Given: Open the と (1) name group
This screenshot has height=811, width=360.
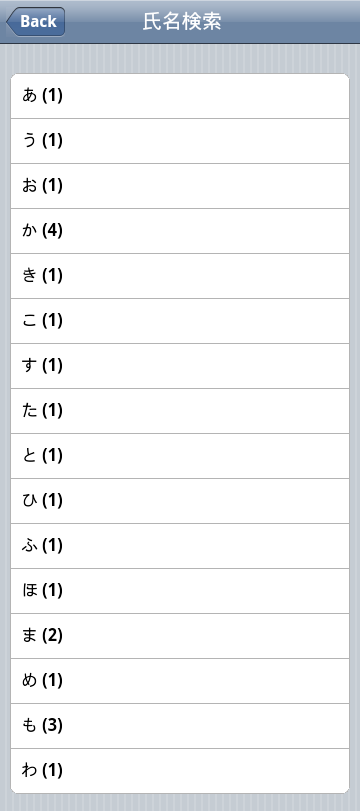Looking at the screenshot, I should (x=180, y=456).
